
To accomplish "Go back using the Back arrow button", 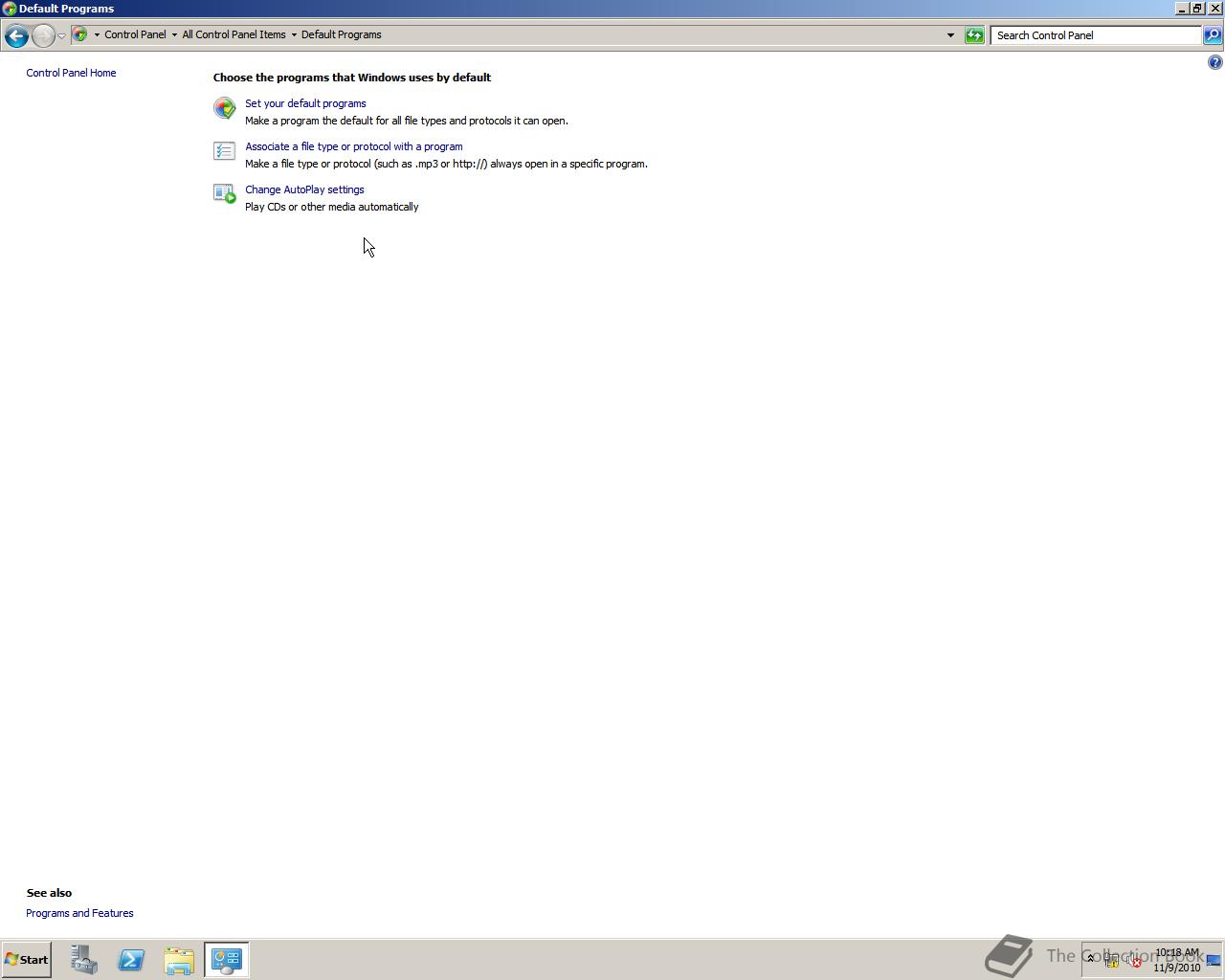I will point(16,35).
